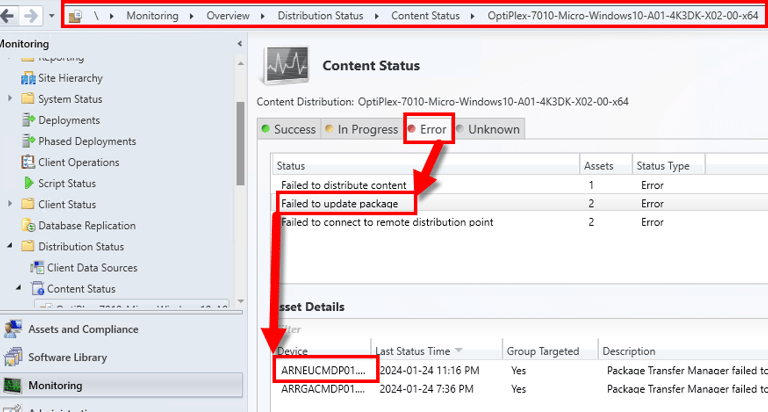Sort by the Last Status Time column
Viewport: 768px width, 412px height.
coord(436,351)
